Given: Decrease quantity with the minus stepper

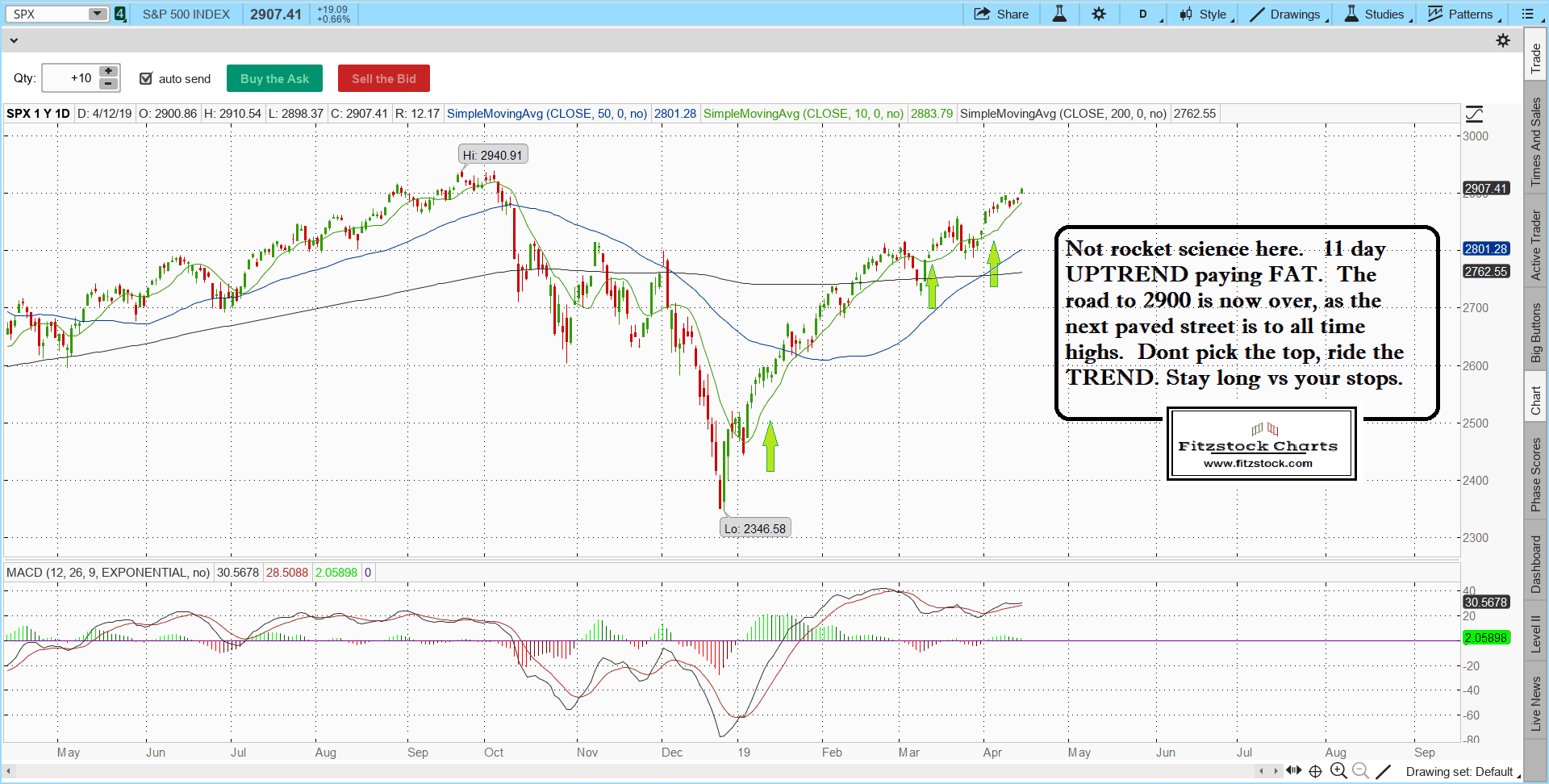Looking at the screenshot, I should point(109,84).
